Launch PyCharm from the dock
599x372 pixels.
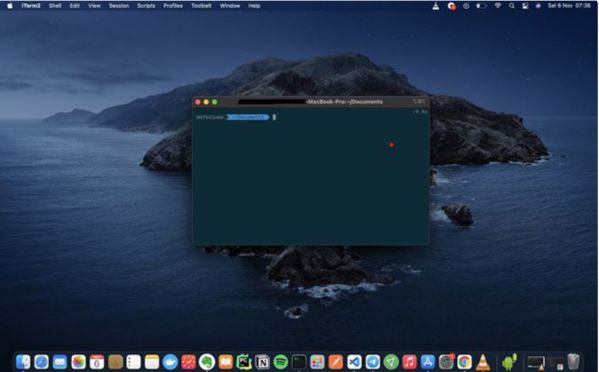pos(244,361)
